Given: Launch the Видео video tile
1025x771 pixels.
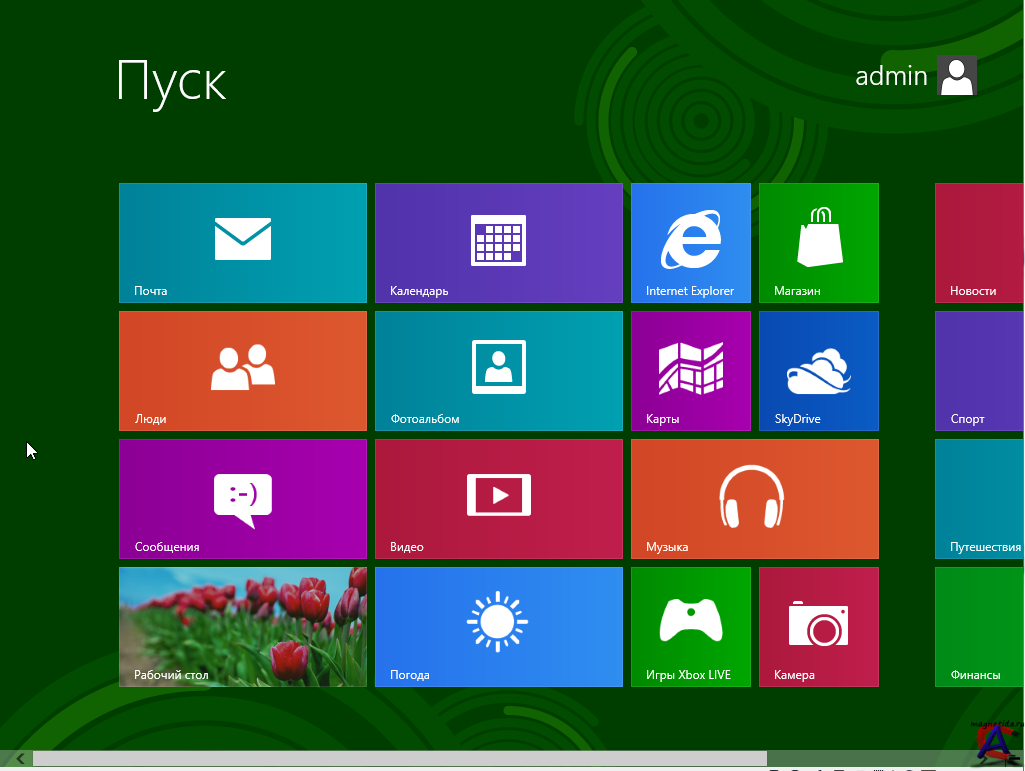Looking at the screenshot, I should click(498, 498).
